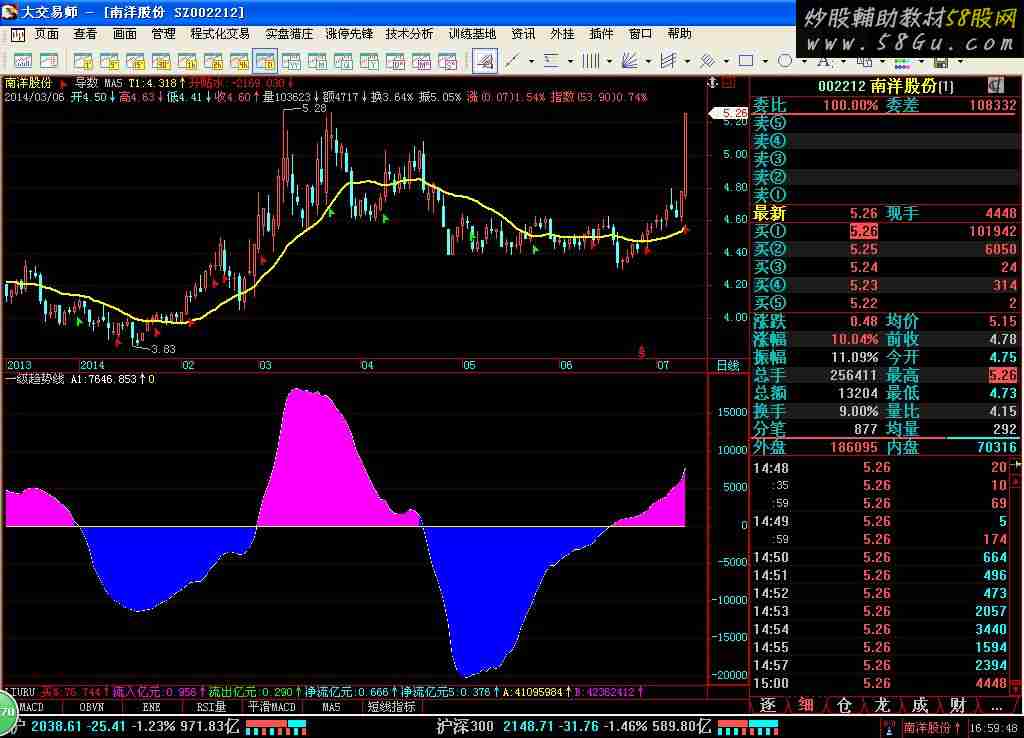1024x738 pixels.
Task: Click the 沪深300 index status entry
Action: 573,727
